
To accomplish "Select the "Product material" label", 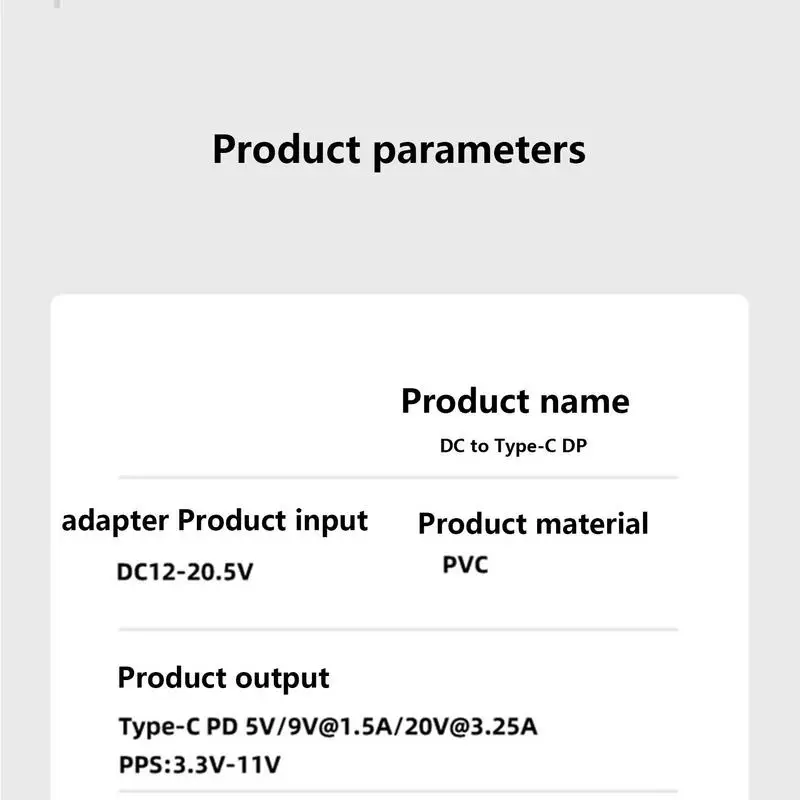I will [533, 524].
